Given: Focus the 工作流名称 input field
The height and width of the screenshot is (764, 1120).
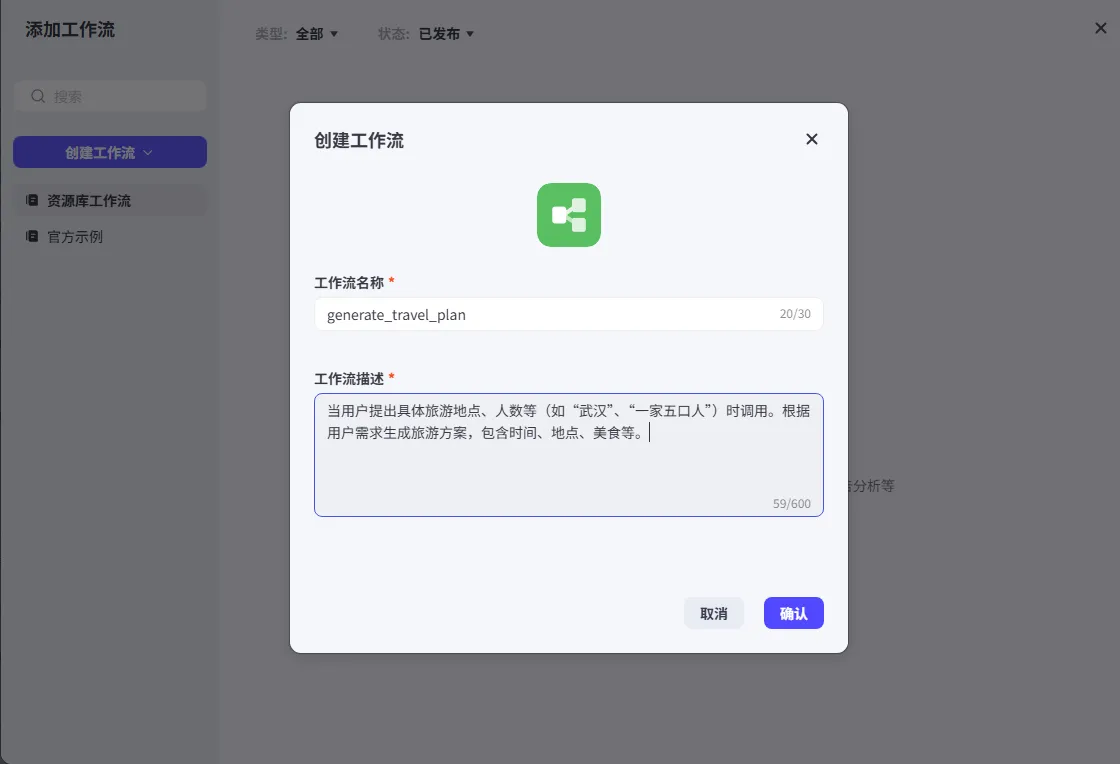Looking at the screenshot, I should pos(569,314).
